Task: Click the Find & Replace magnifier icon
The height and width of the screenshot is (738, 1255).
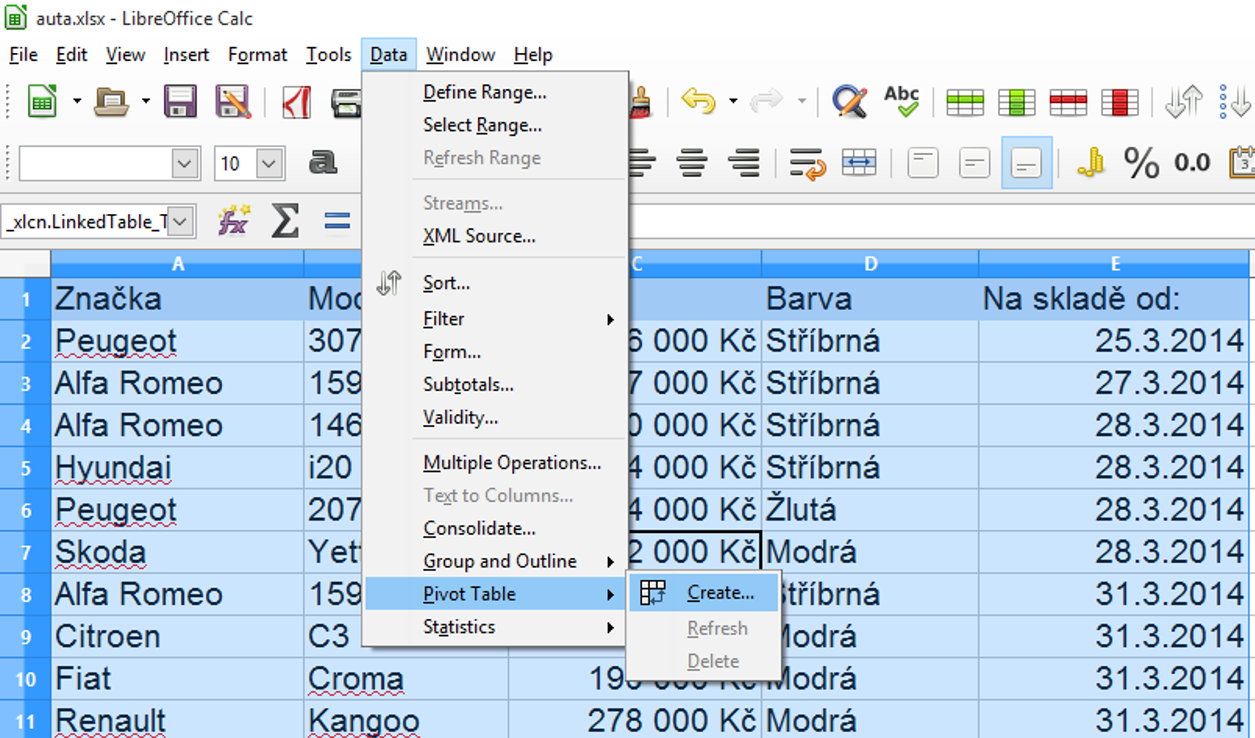Action: 849,101
